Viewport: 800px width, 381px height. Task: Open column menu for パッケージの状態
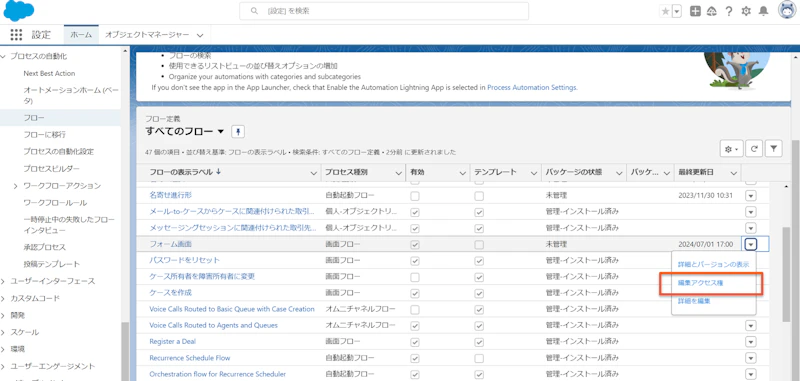[619, 173]
